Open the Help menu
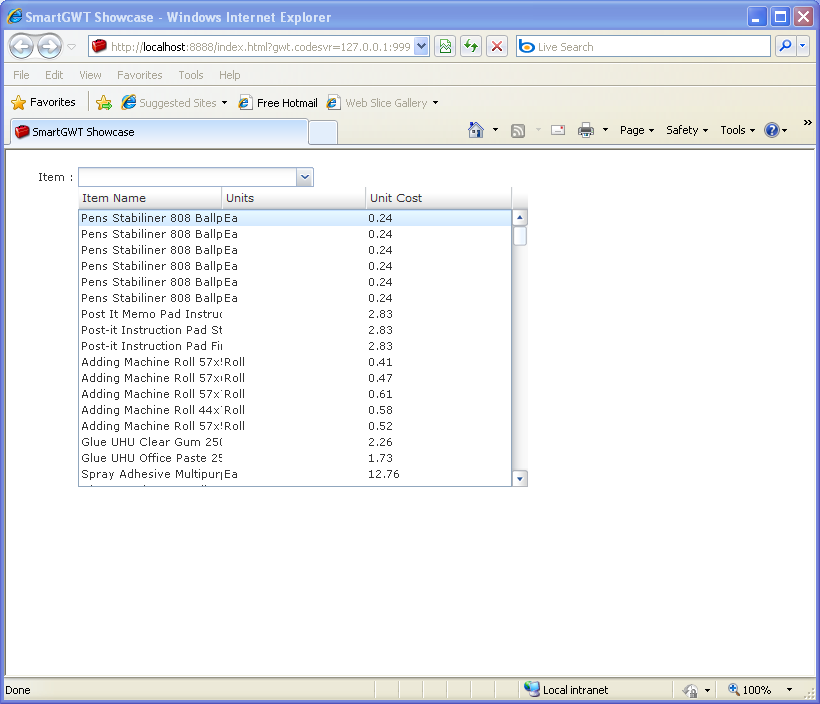Screen dimensions: 820x704 click(x=230, y=75)
